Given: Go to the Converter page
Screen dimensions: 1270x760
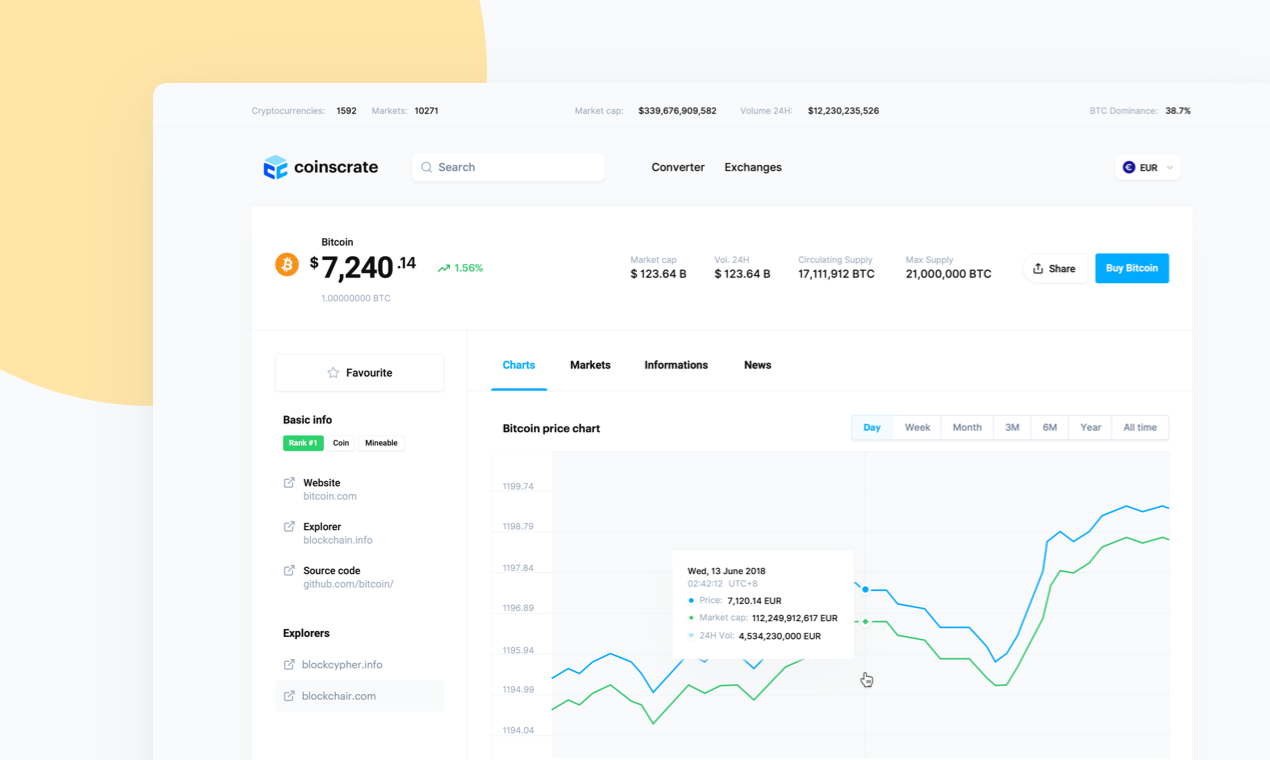Looking at the screenshot, I should pyautogui.click(x=678, y=167).
